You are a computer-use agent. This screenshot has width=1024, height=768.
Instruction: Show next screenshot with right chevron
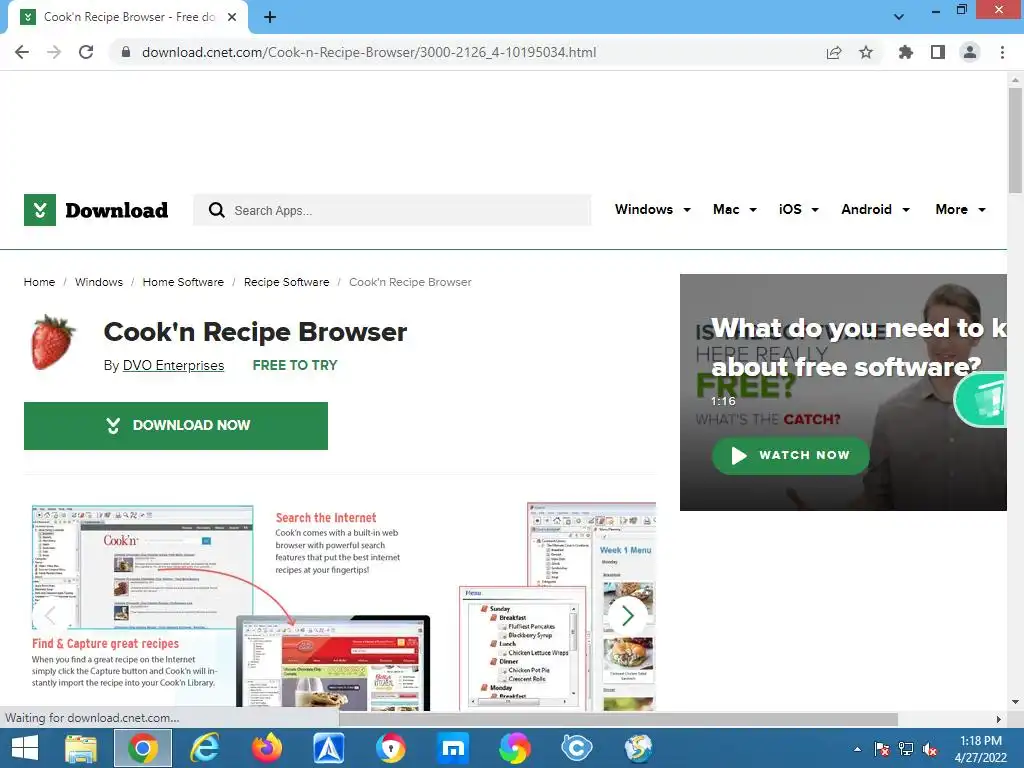coord(628,615)
